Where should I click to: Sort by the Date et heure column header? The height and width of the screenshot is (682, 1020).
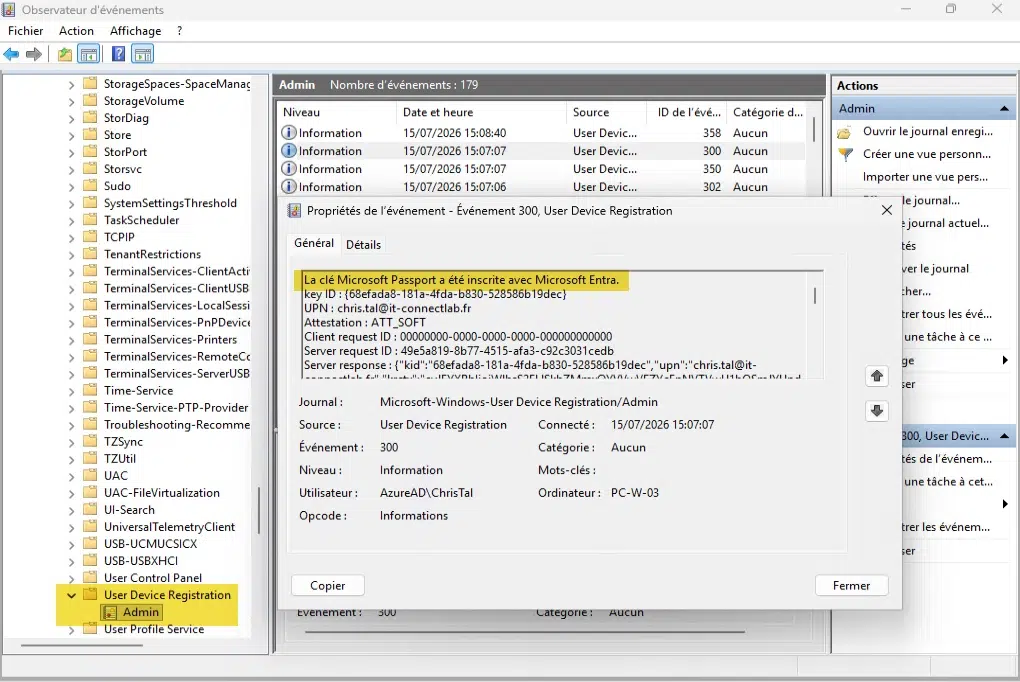click(481, 112)
